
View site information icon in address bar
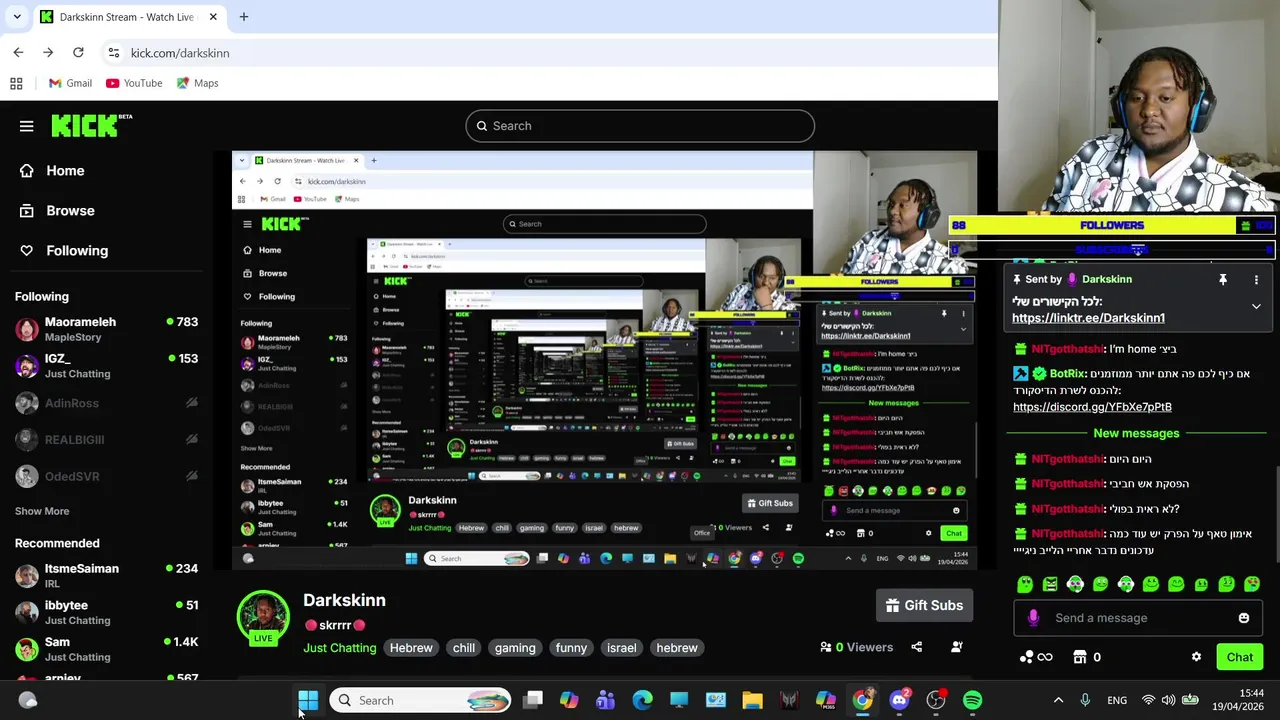pyautogui.click(x=114, y=53)
